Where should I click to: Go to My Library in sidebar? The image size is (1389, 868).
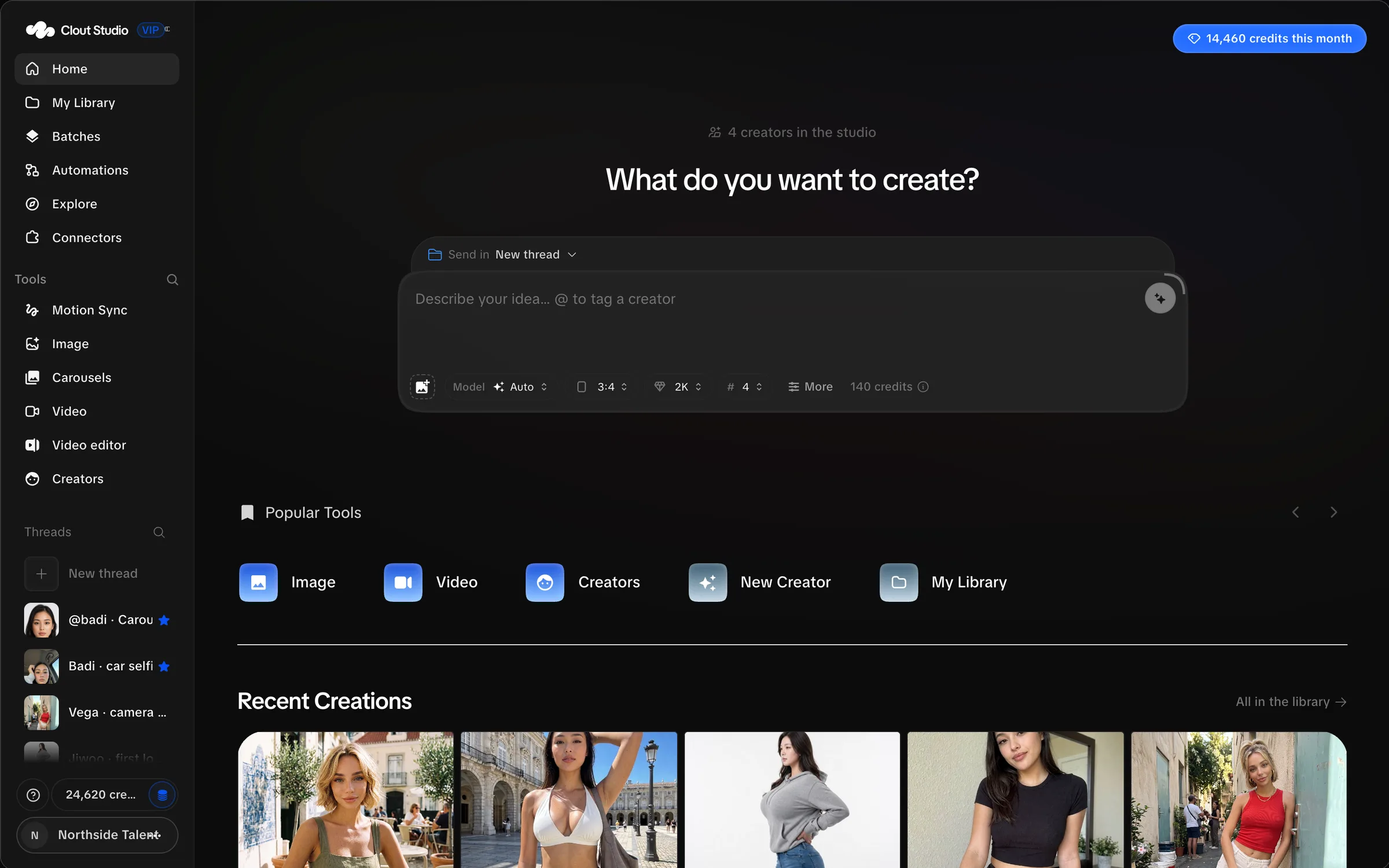click(97, 102)
